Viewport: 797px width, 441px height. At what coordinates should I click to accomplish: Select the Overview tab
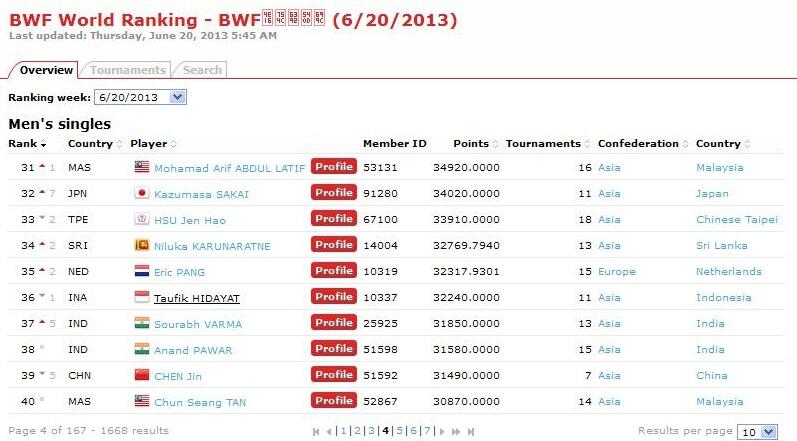coord(46,70)
